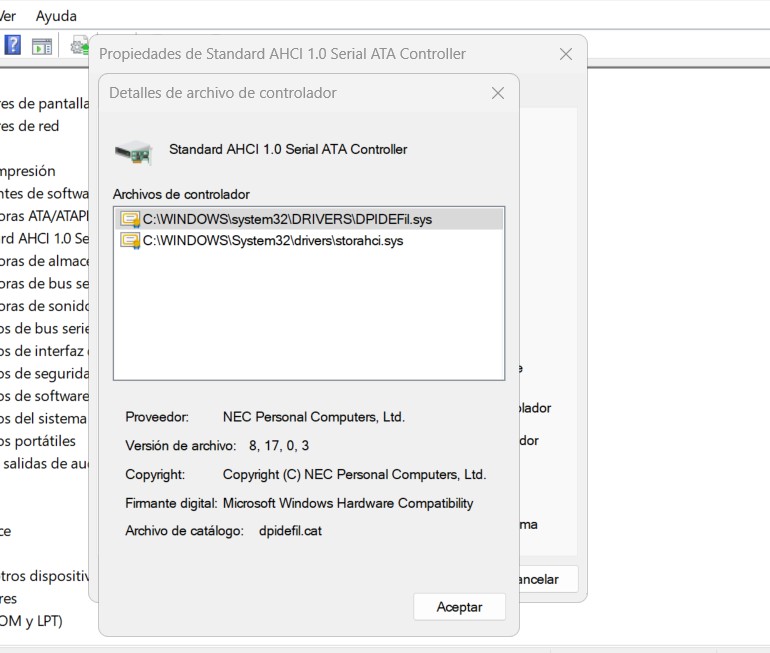Select the 'os del sistema' tree item
The image size is (770, 653).
43,418
